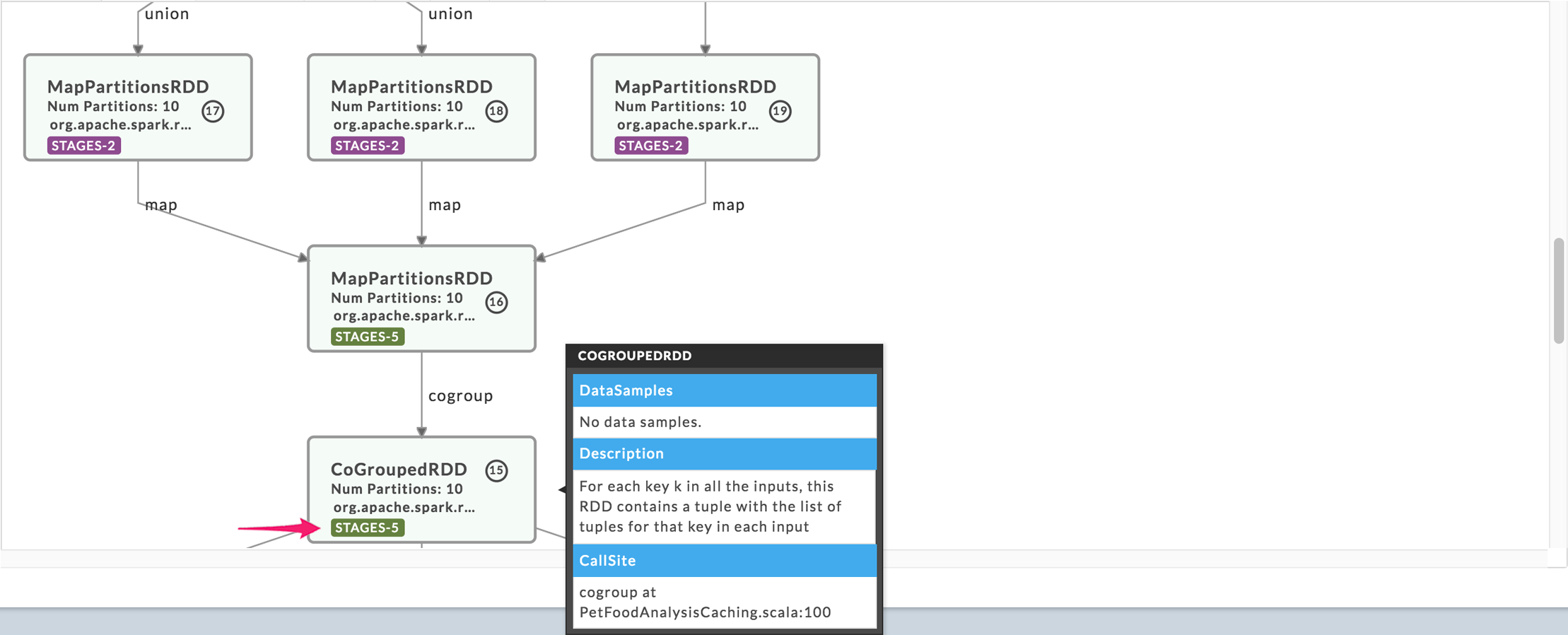Click the map edge label below node 17
1568x635 pixels.
click(x=161, y=205)
